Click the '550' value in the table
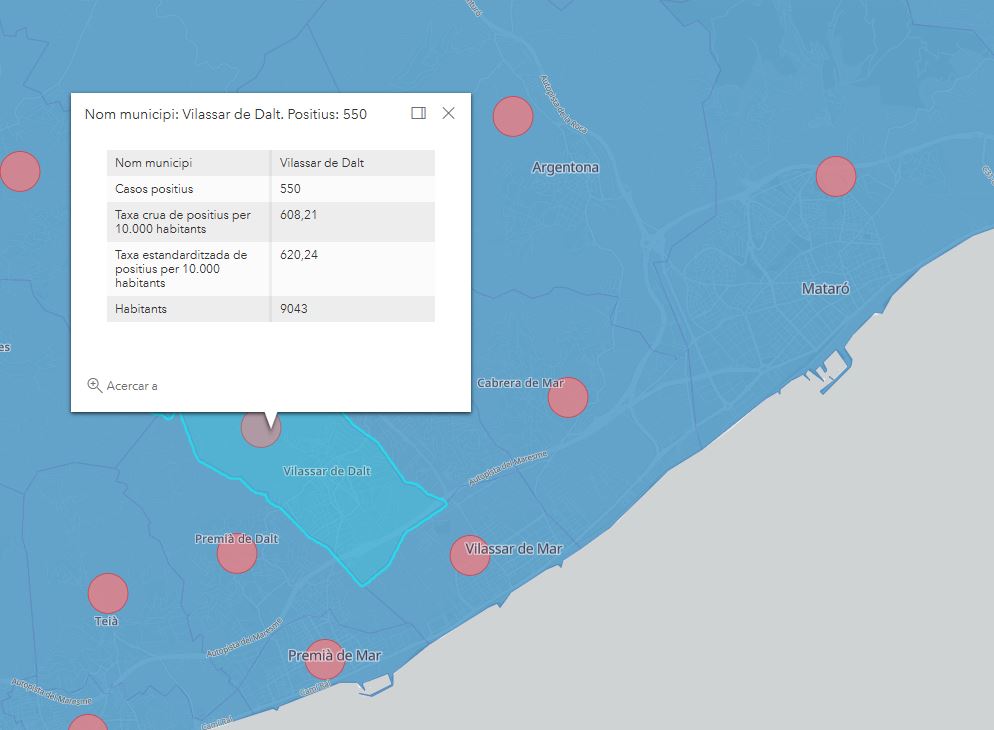This screenshot has width=994, height=730. (x=290, y=189)
